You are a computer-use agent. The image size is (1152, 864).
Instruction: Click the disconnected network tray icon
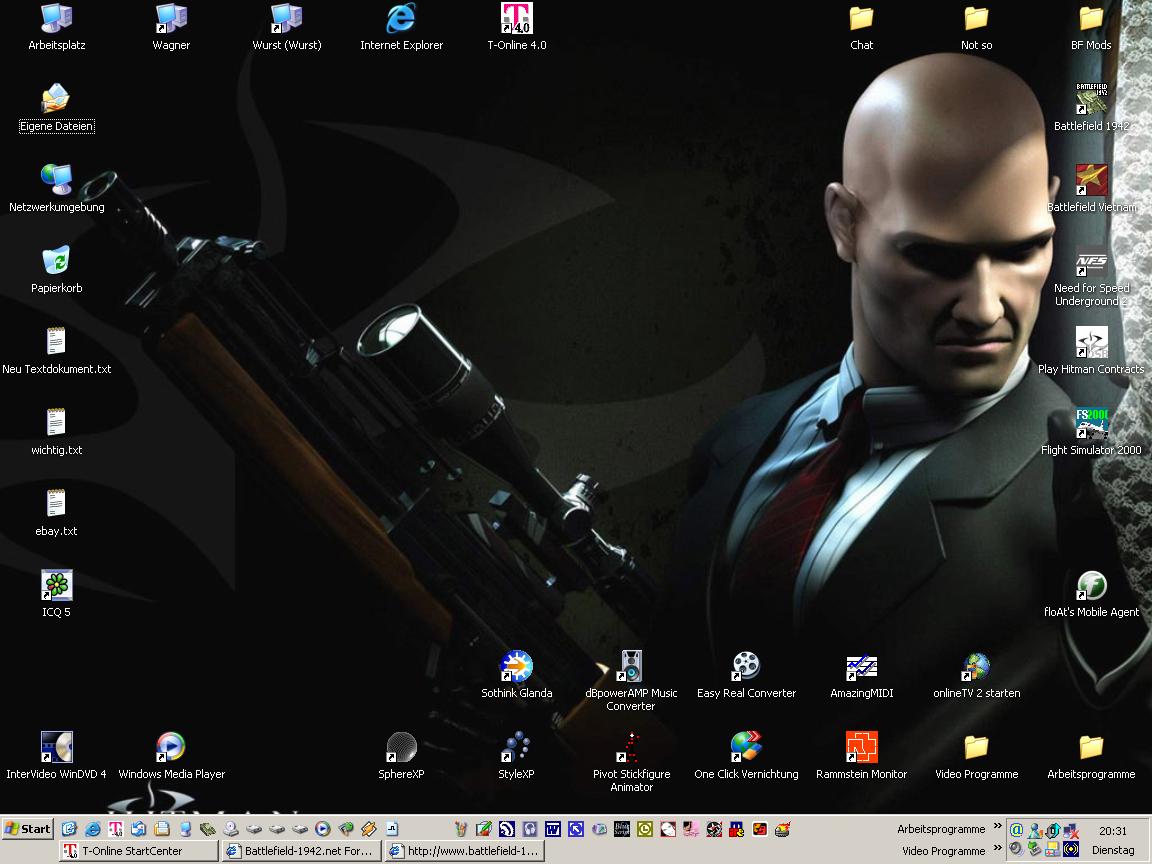pos(1070,831)
